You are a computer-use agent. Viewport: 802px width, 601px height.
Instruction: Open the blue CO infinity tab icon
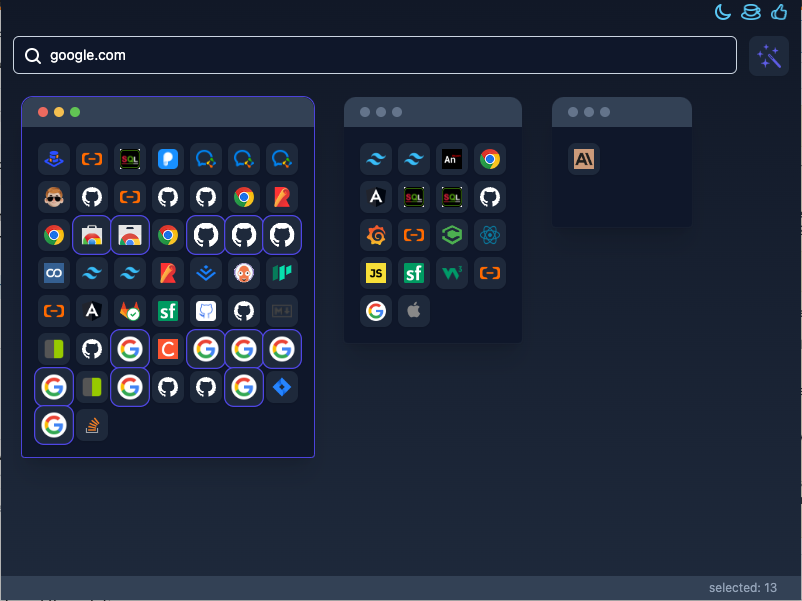click(x=54, y=273)
